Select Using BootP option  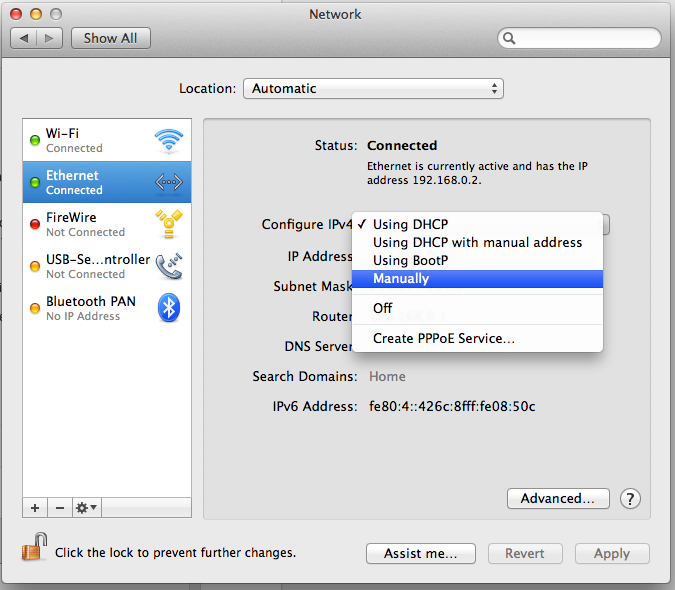click(x=410, y=260)
